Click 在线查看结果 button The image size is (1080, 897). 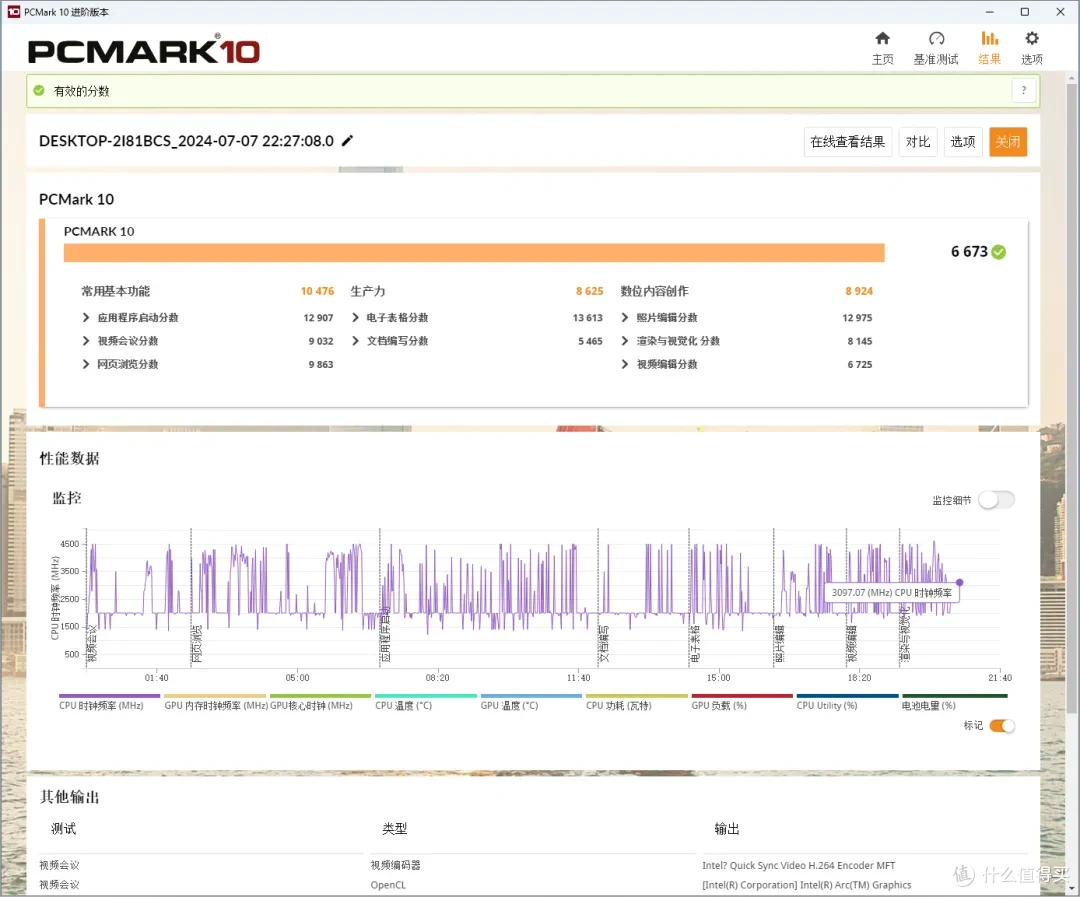pos(848,142)
